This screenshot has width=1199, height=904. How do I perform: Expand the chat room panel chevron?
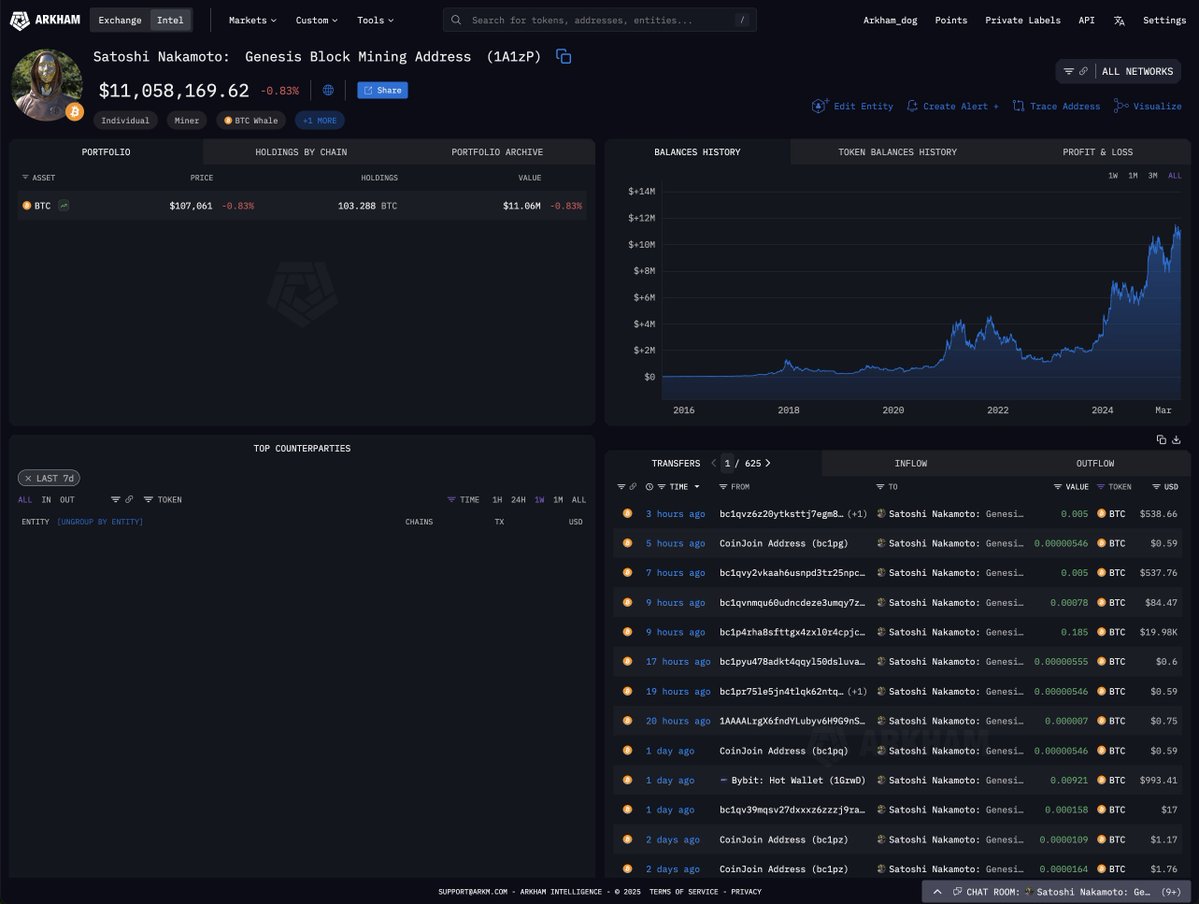[x=937, y=892]
